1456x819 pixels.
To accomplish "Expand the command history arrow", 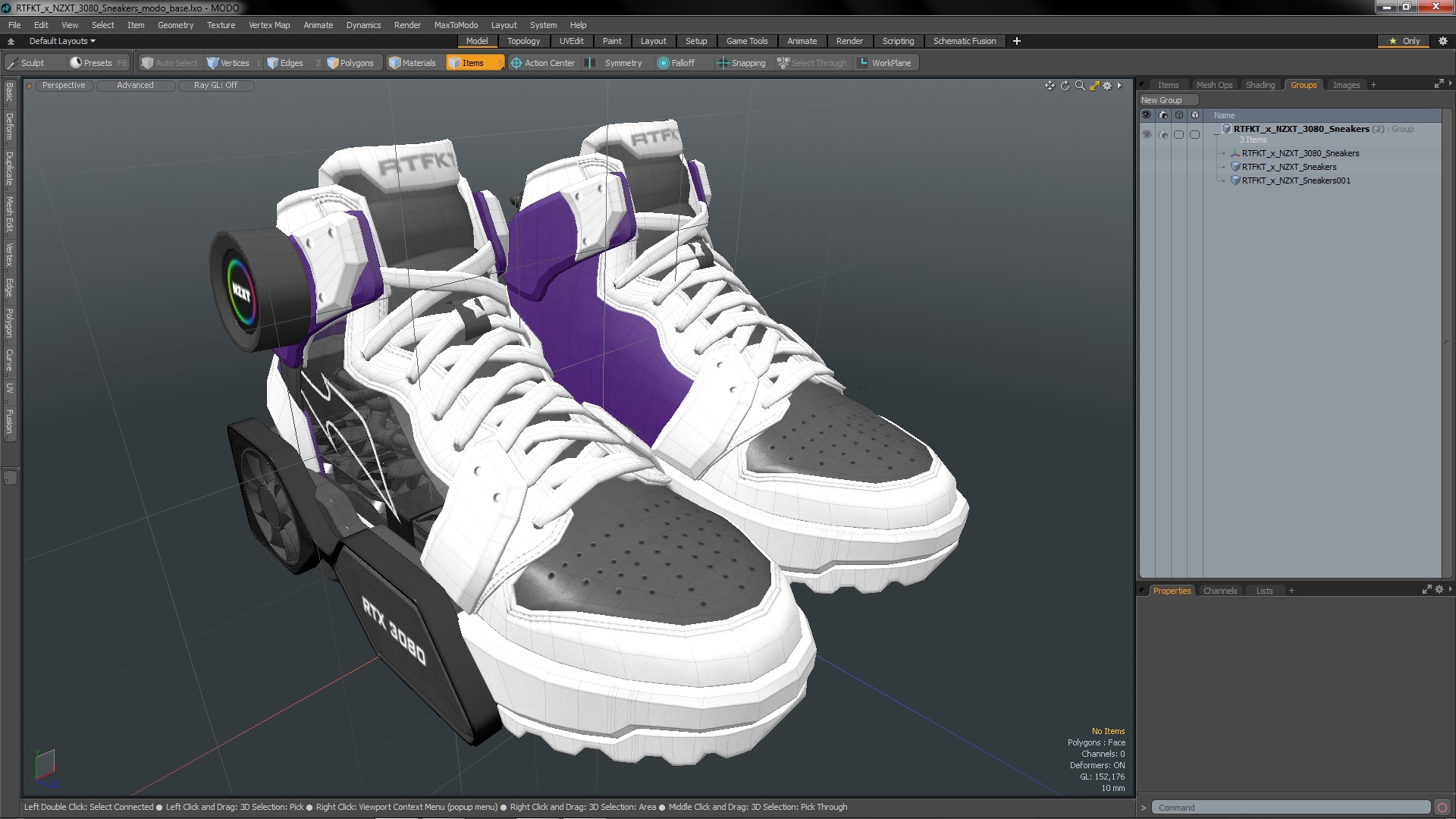I will (1144, 808).
